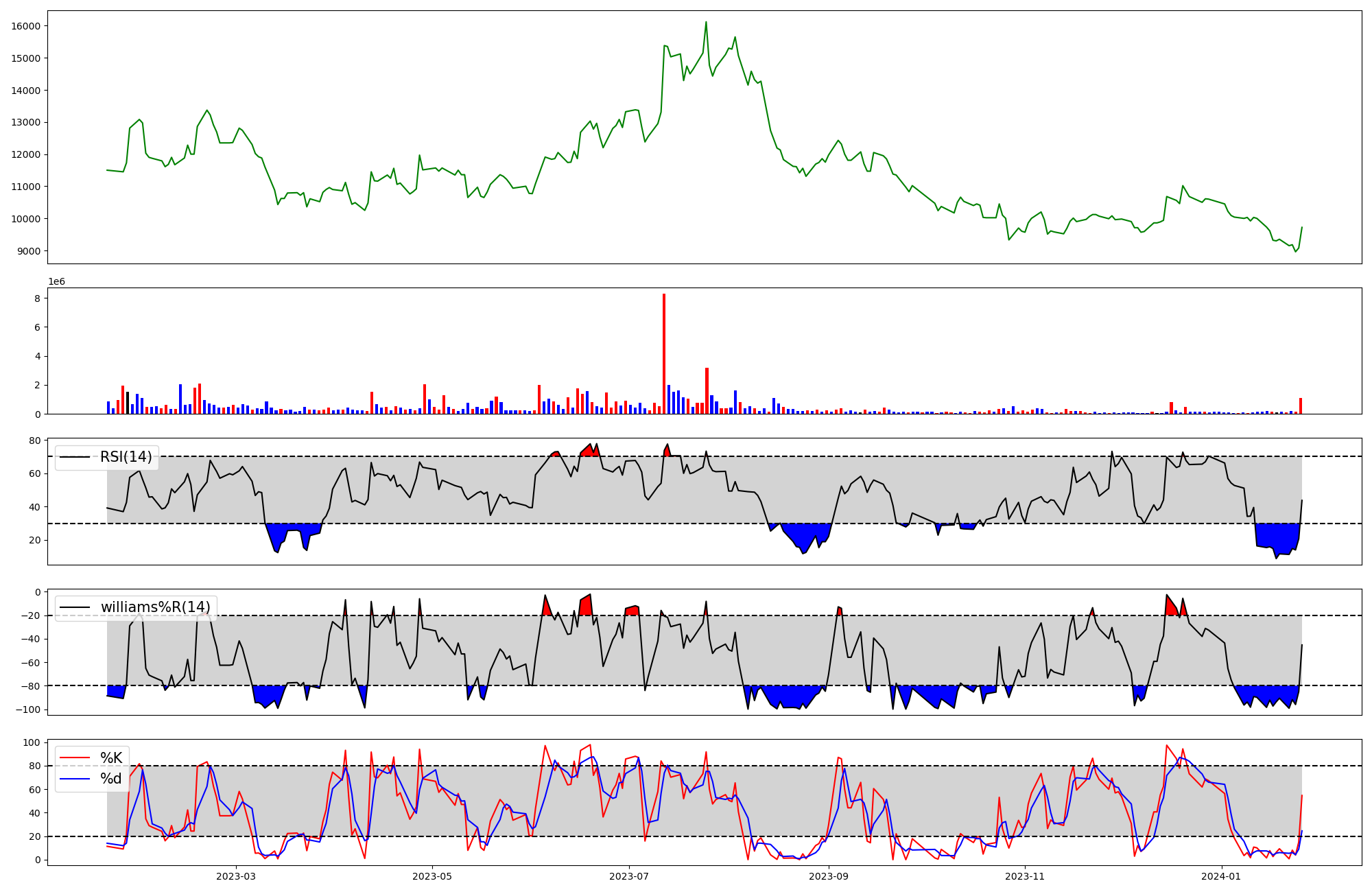Click the 2023-03 x-axis date label
Screen dimensions: 1372x892
(x=235, y=876)
